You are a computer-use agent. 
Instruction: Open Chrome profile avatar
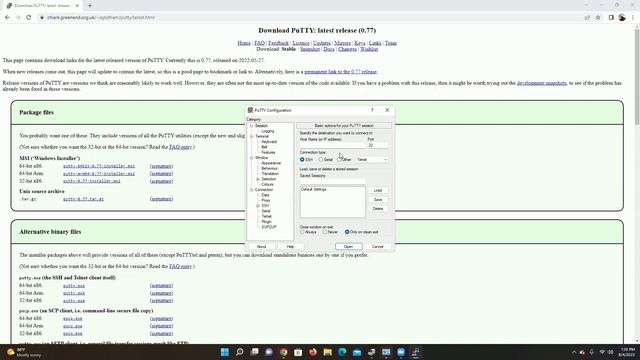622,18
